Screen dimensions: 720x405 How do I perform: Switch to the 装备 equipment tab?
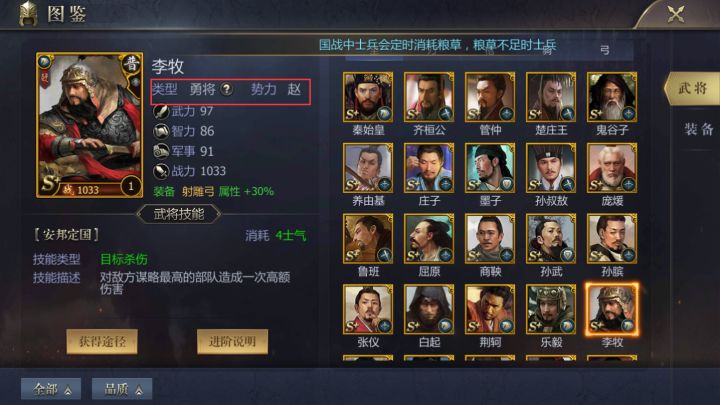698,129
